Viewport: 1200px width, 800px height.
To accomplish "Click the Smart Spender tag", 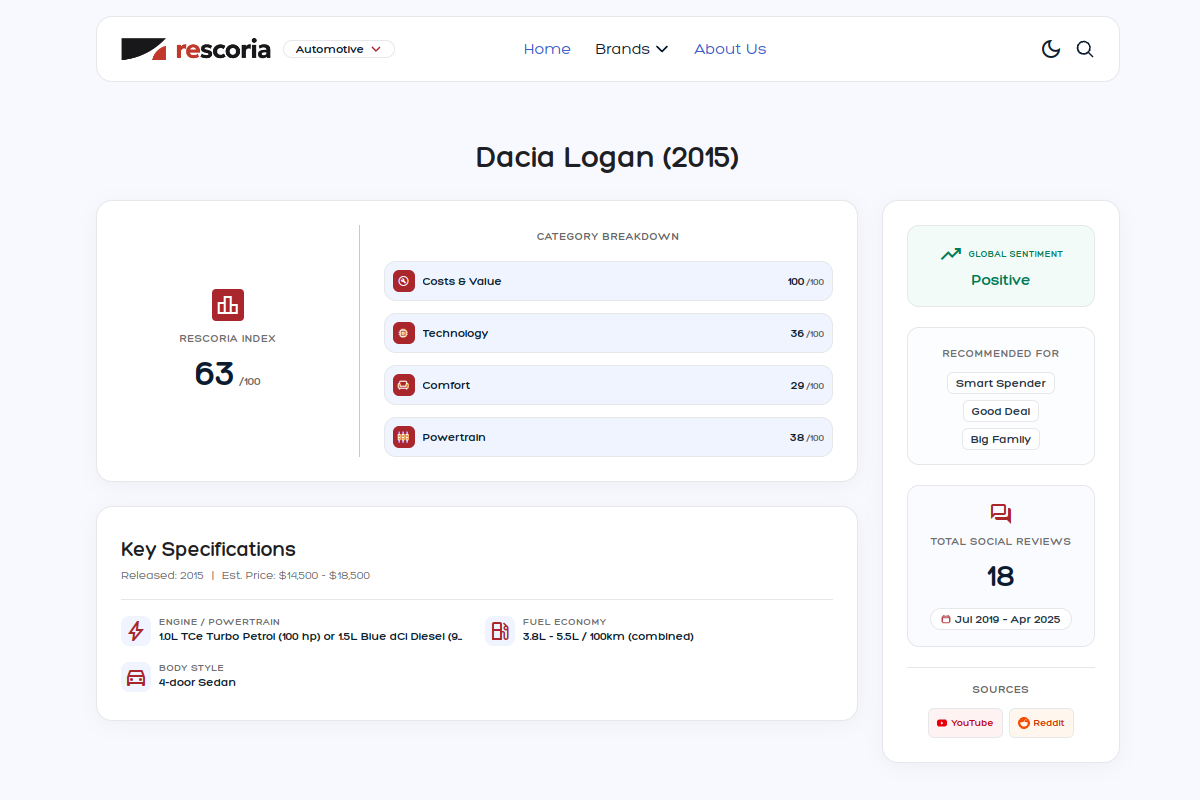I will [x=1001, y=383].
